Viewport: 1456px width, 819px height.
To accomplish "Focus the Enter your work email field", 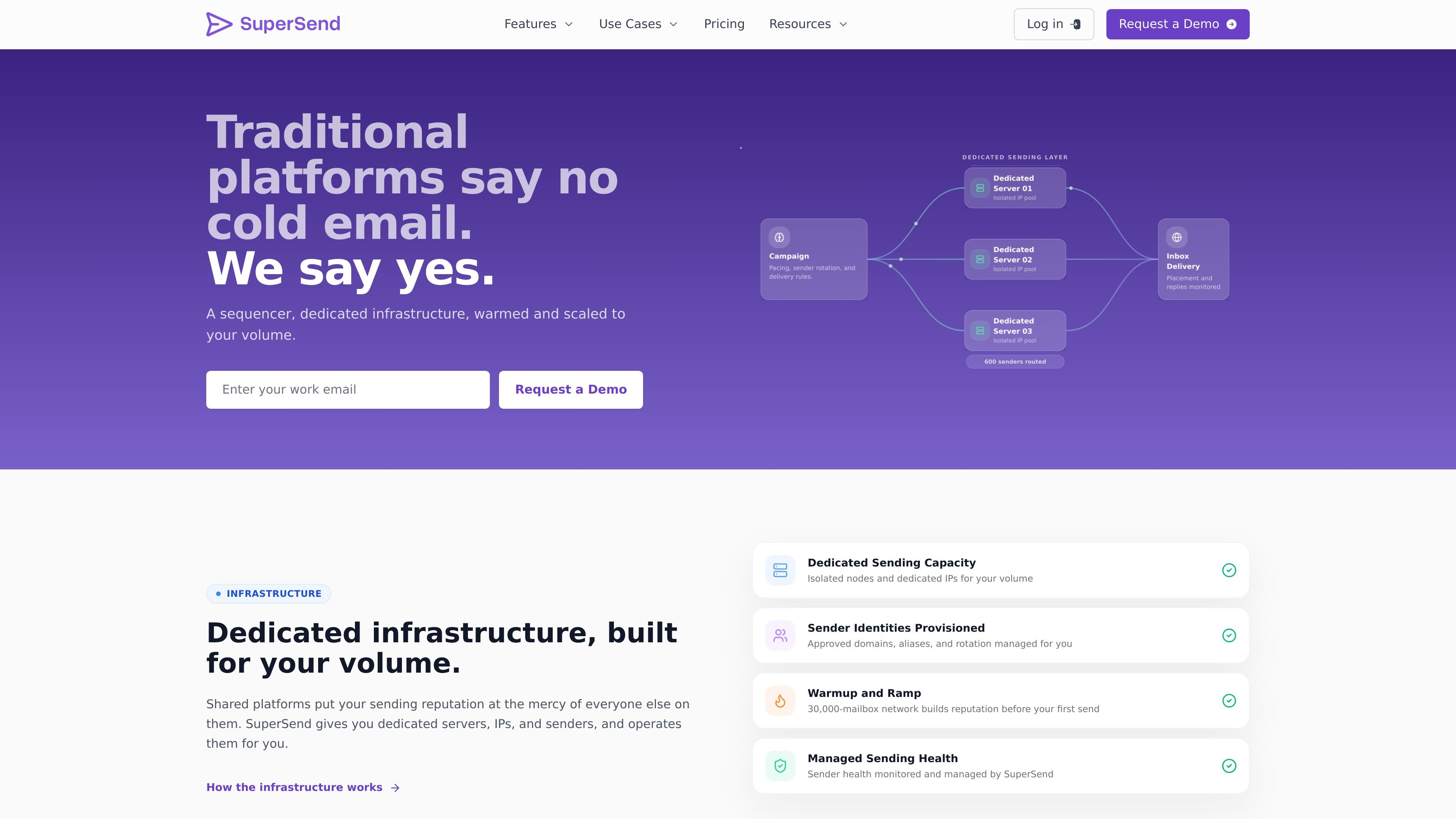I will coord(348,389).
